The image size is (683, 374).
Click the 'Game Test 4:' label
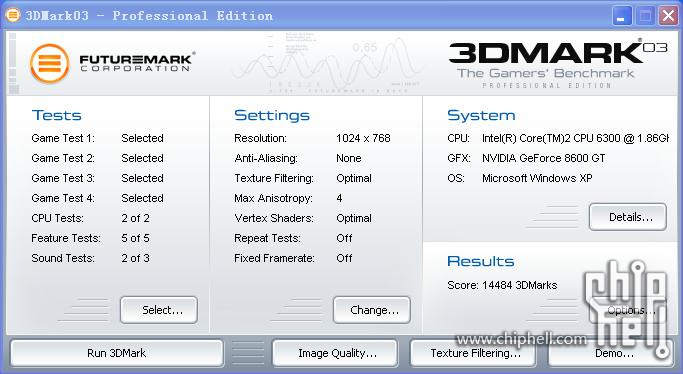pos(63,199)
